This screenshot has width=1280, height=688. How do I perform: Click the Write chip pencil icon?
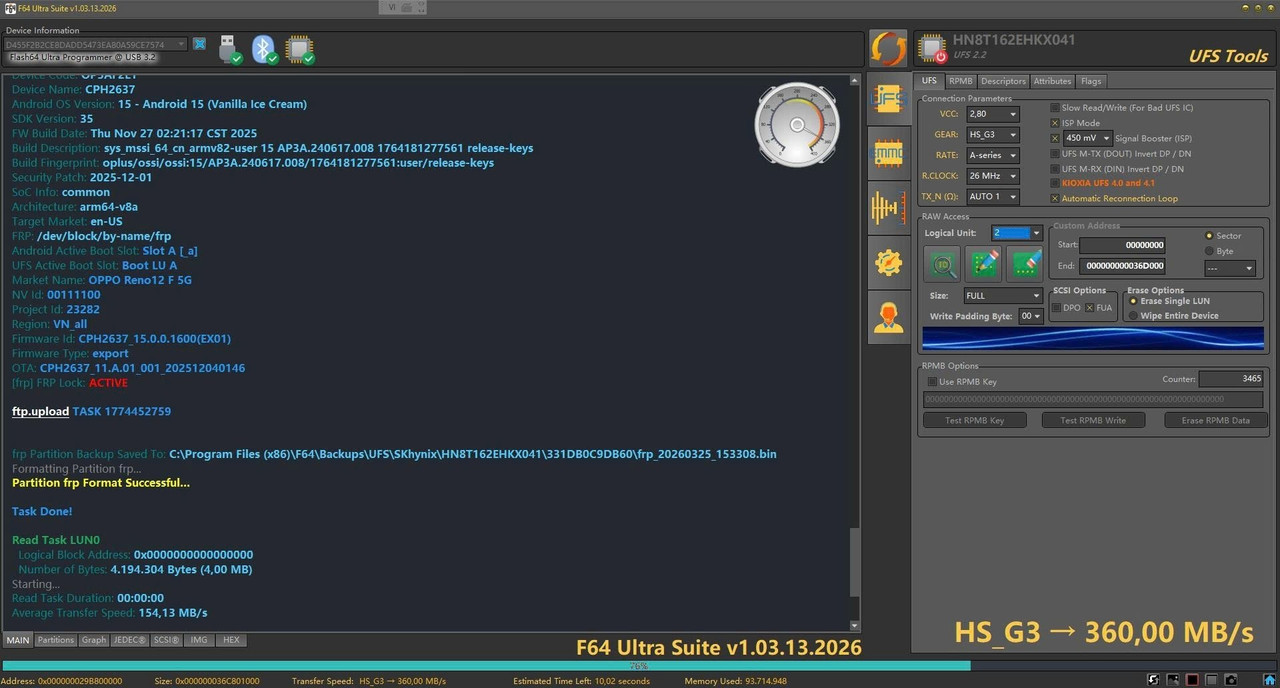[983, 264]
